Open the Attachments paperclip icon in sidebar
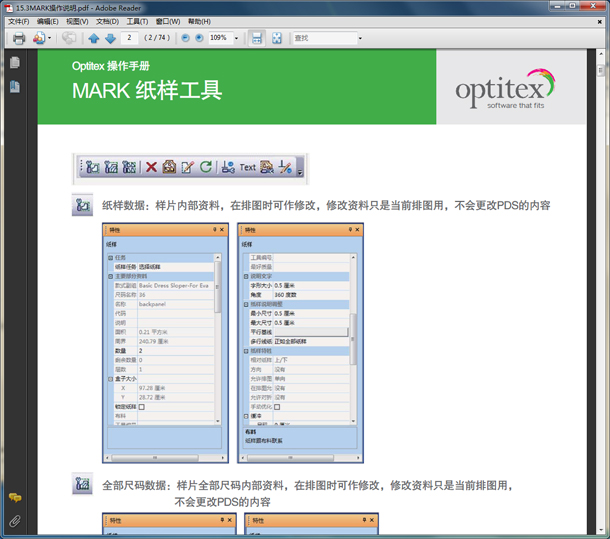 coord(15,521)
